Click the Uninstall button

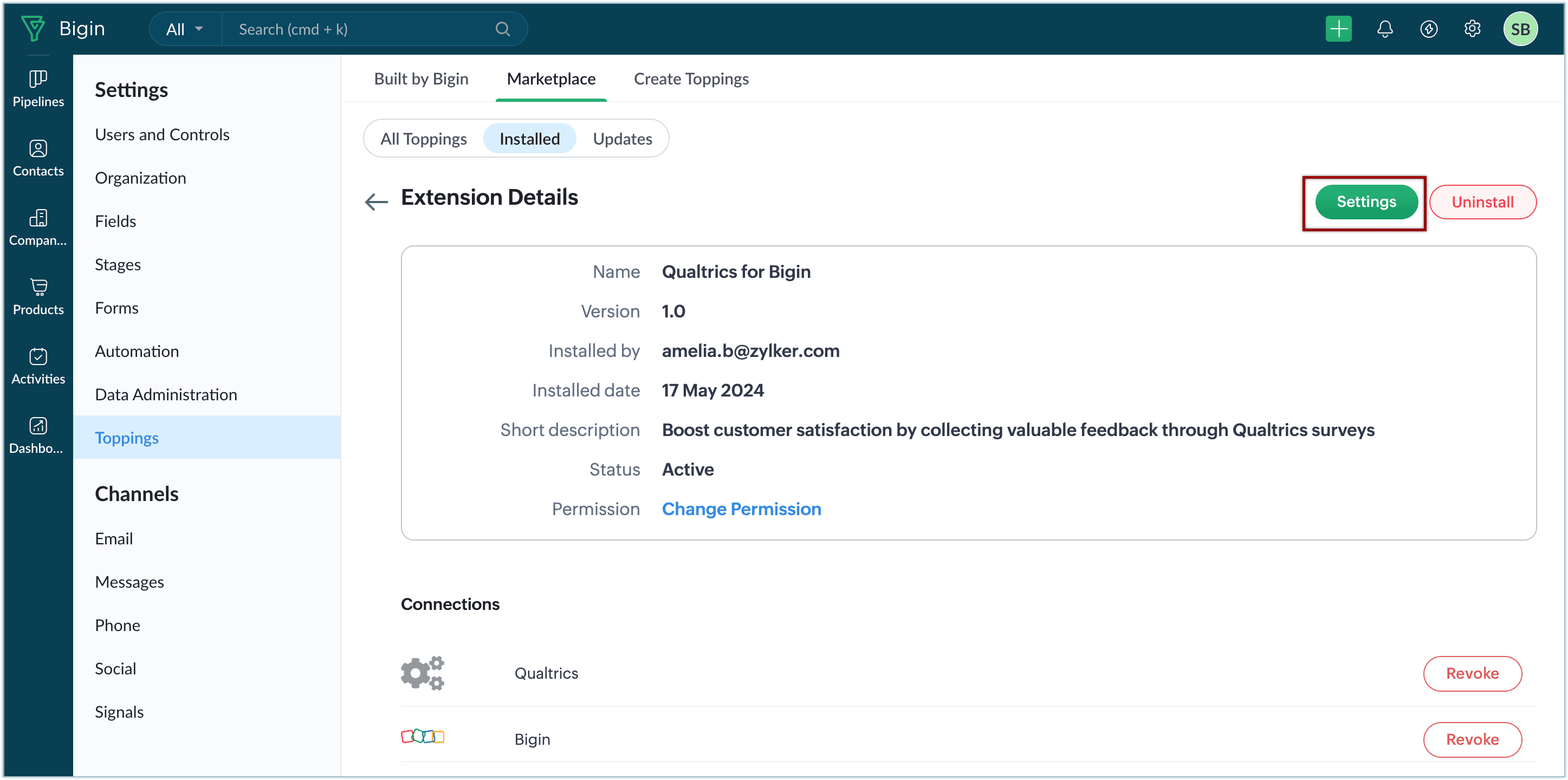1482,202
